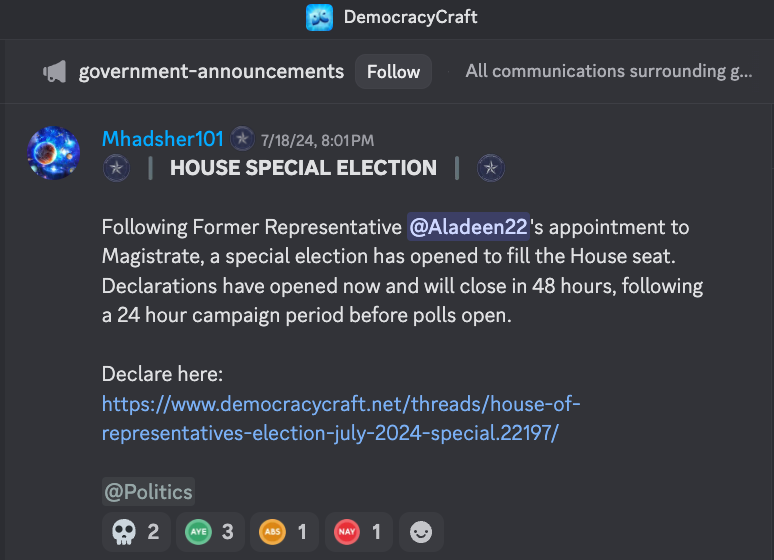Open the add reaction emoji picker

click(421, 532)
